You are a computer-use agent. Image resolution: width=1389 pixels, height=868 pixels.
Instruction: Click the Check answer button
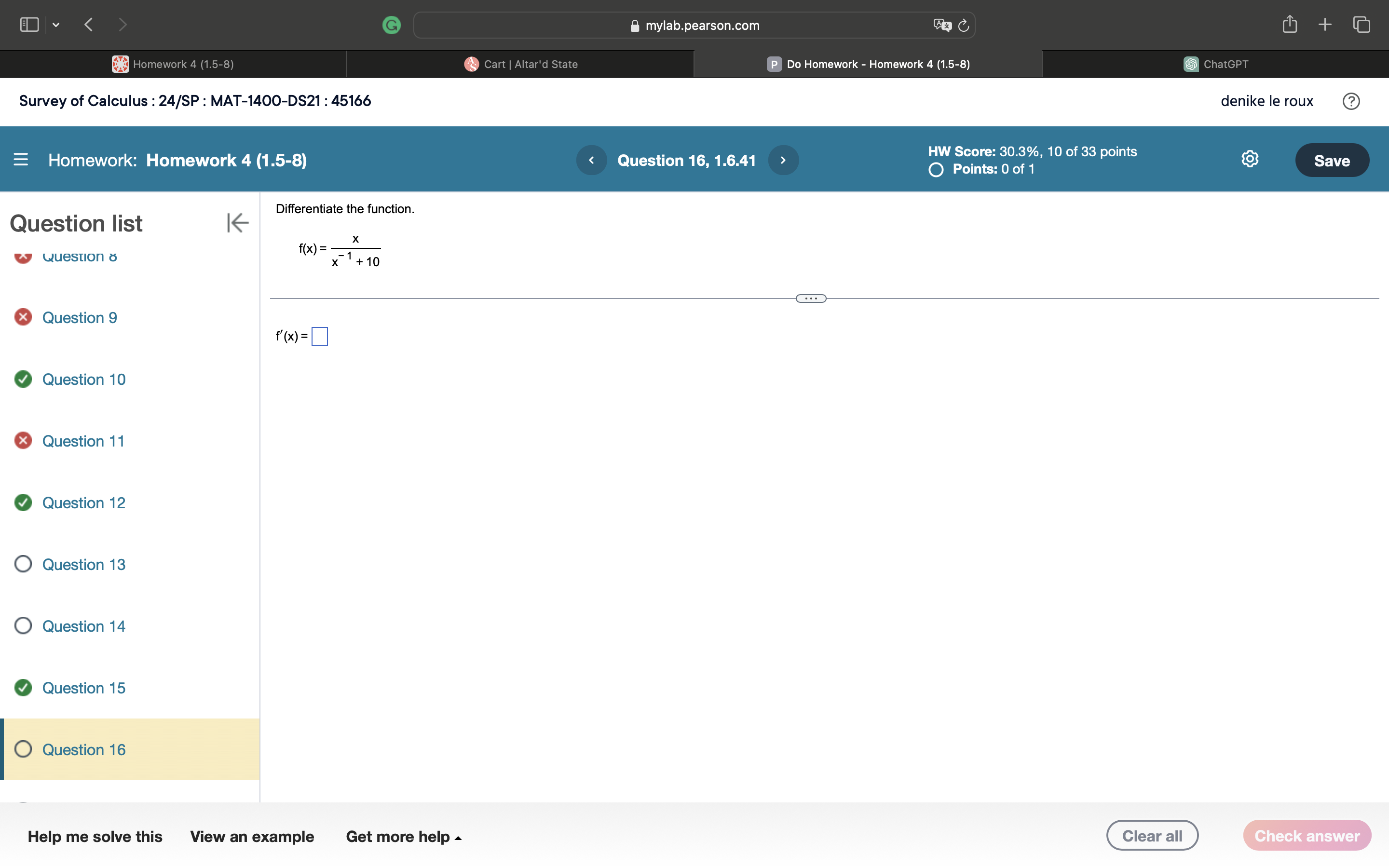pos(1307,835)
